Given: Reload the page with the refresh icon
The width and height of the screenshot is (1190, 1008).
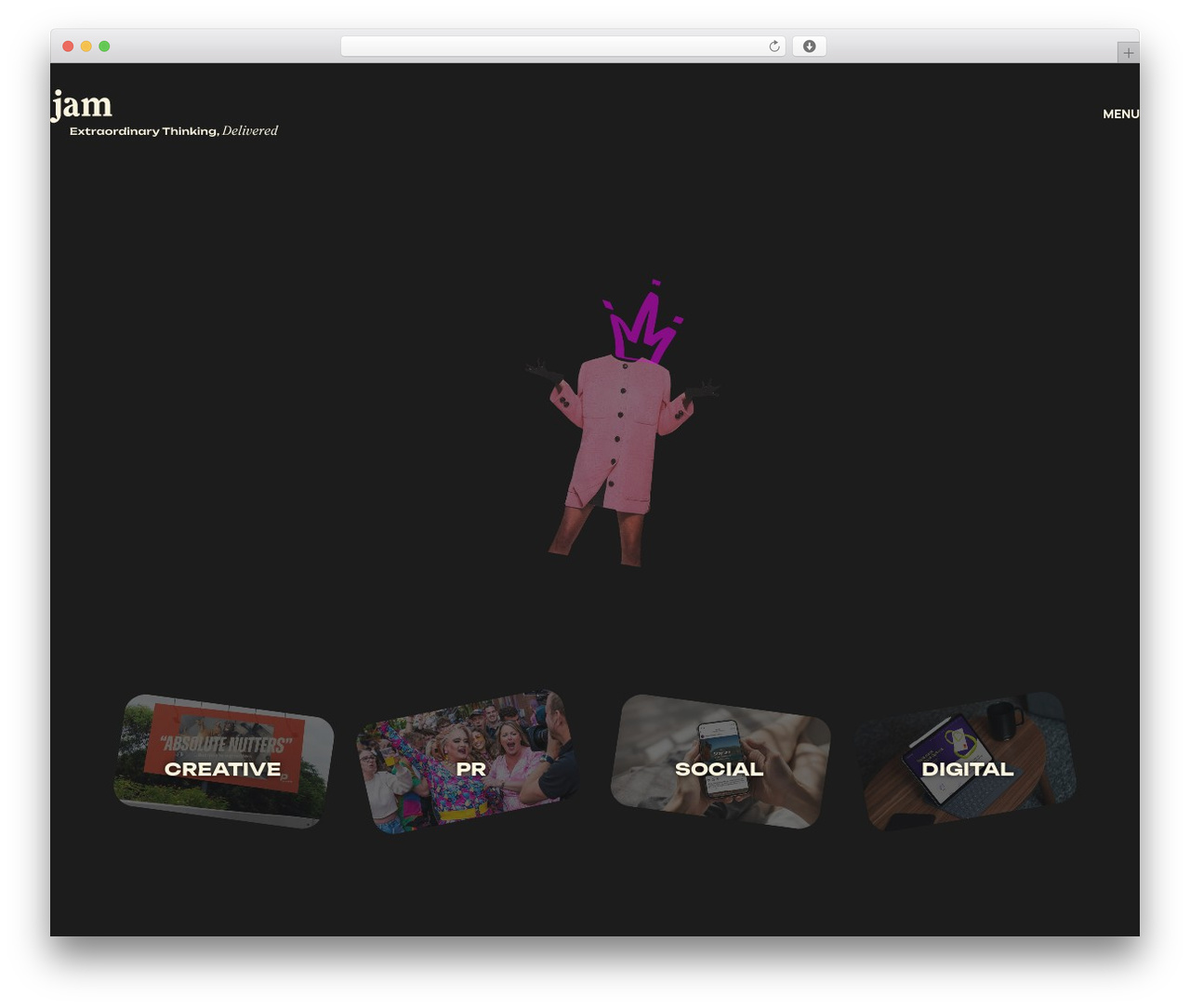Looking at the screenshot, I should click(x=774, y=46).
